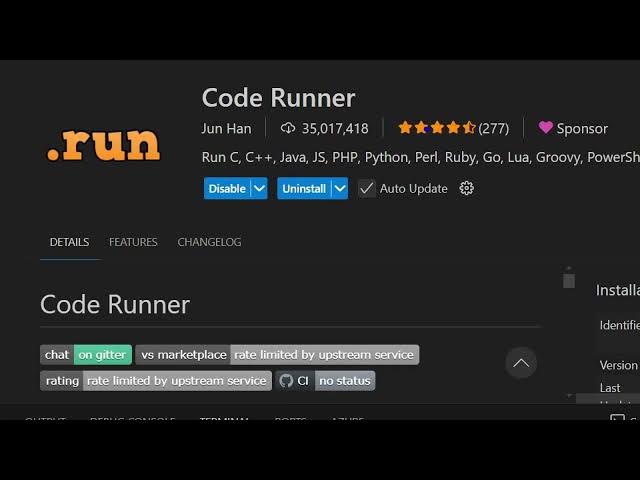Click the Uninstall button
Image resolution: width=640 pixels, height=480 pixels.
pyautogui.click(x=304, y=188)
